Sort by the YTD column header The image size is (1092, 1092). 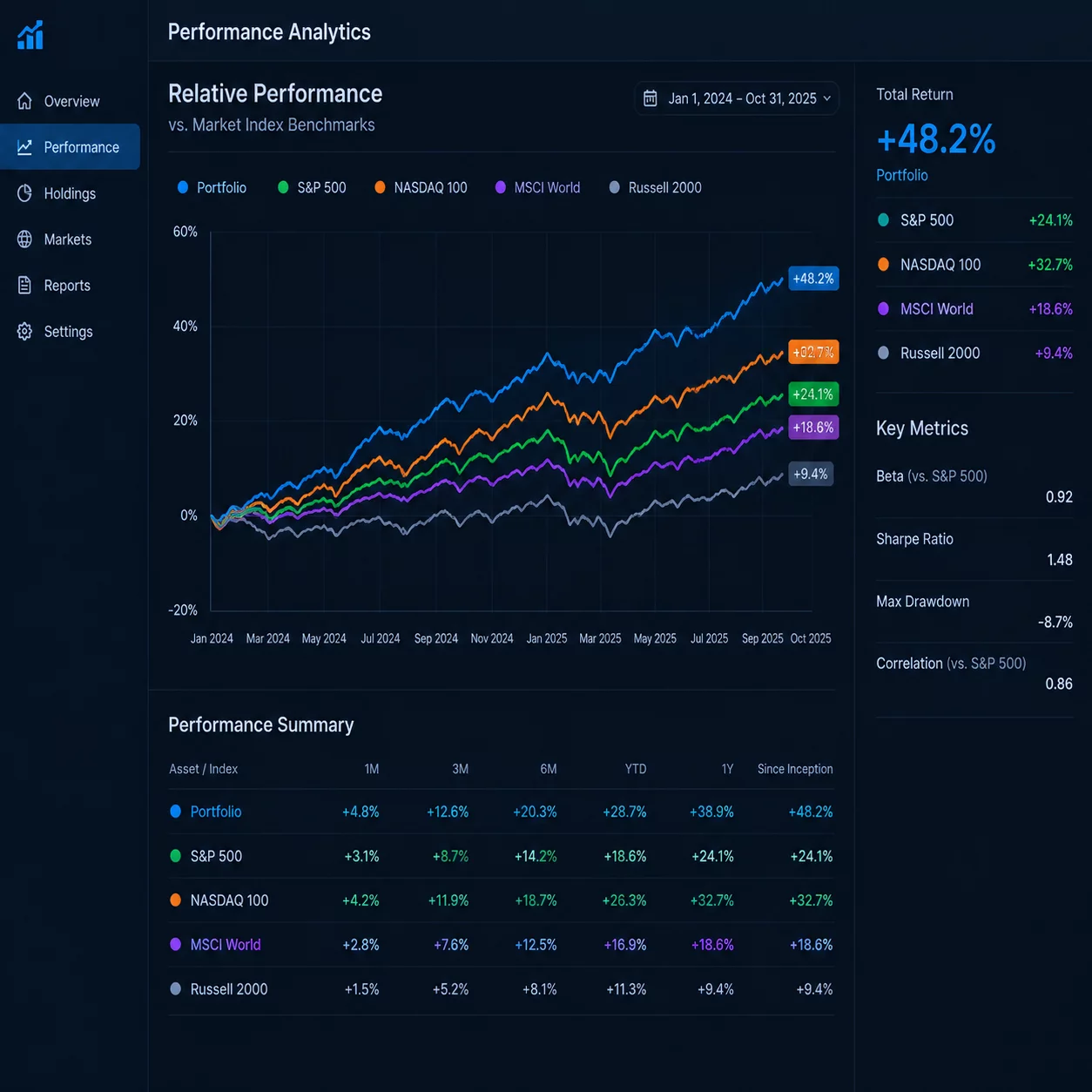coord(636,769)
